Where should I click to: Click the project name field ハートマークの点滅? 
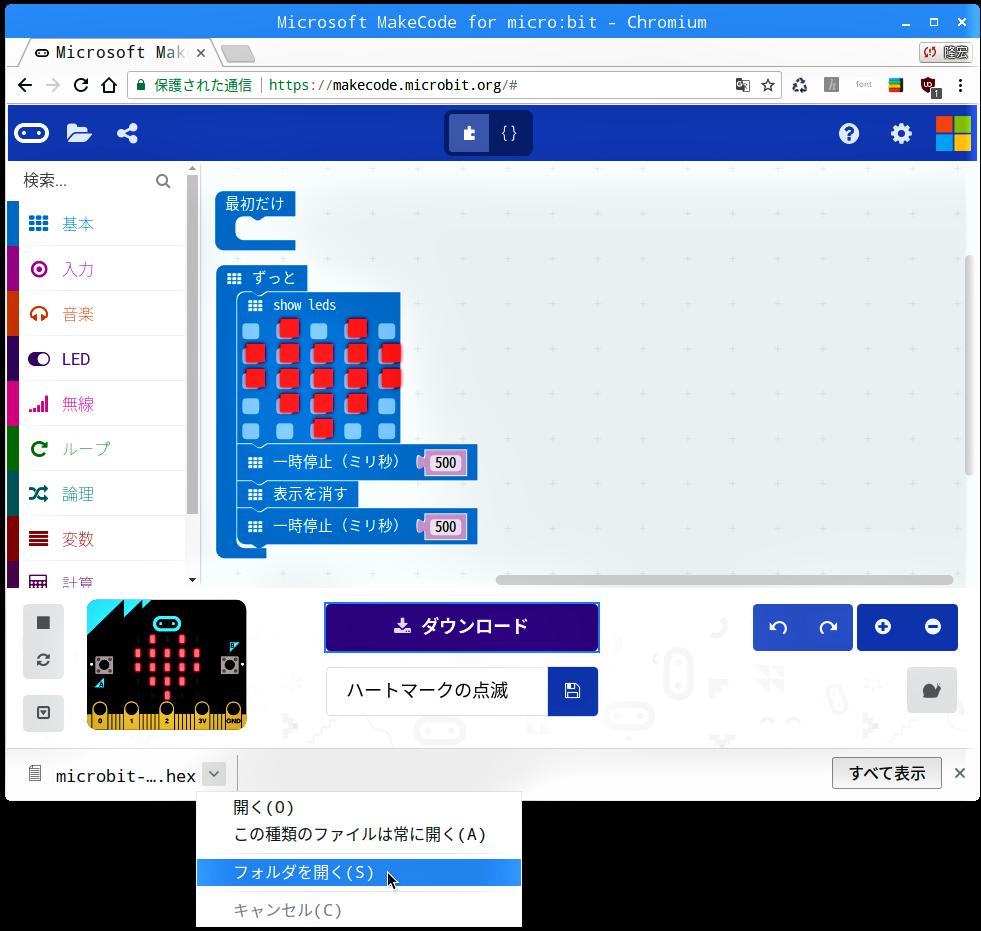[x=437, y=691]
